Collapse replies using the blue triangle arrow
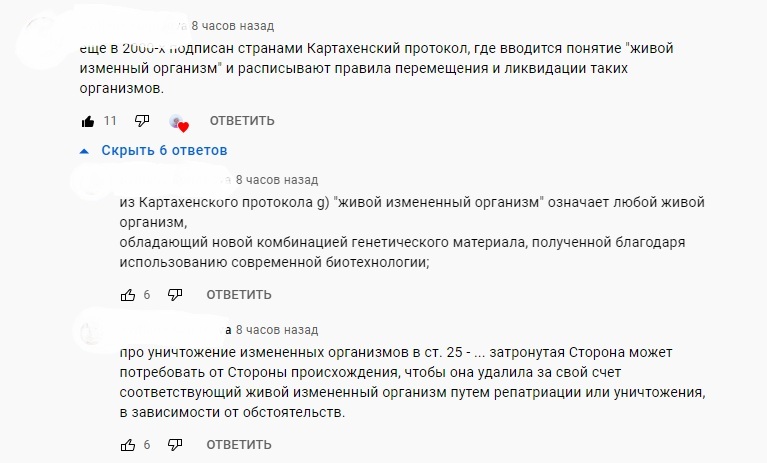 [84, 151]
